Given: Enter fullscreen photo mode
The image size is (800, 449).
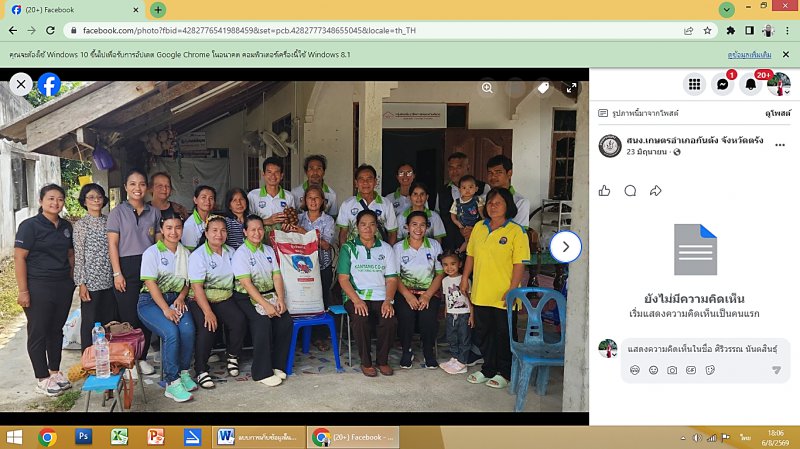Looking at the screenshot, I should click(x=571, y=88).
